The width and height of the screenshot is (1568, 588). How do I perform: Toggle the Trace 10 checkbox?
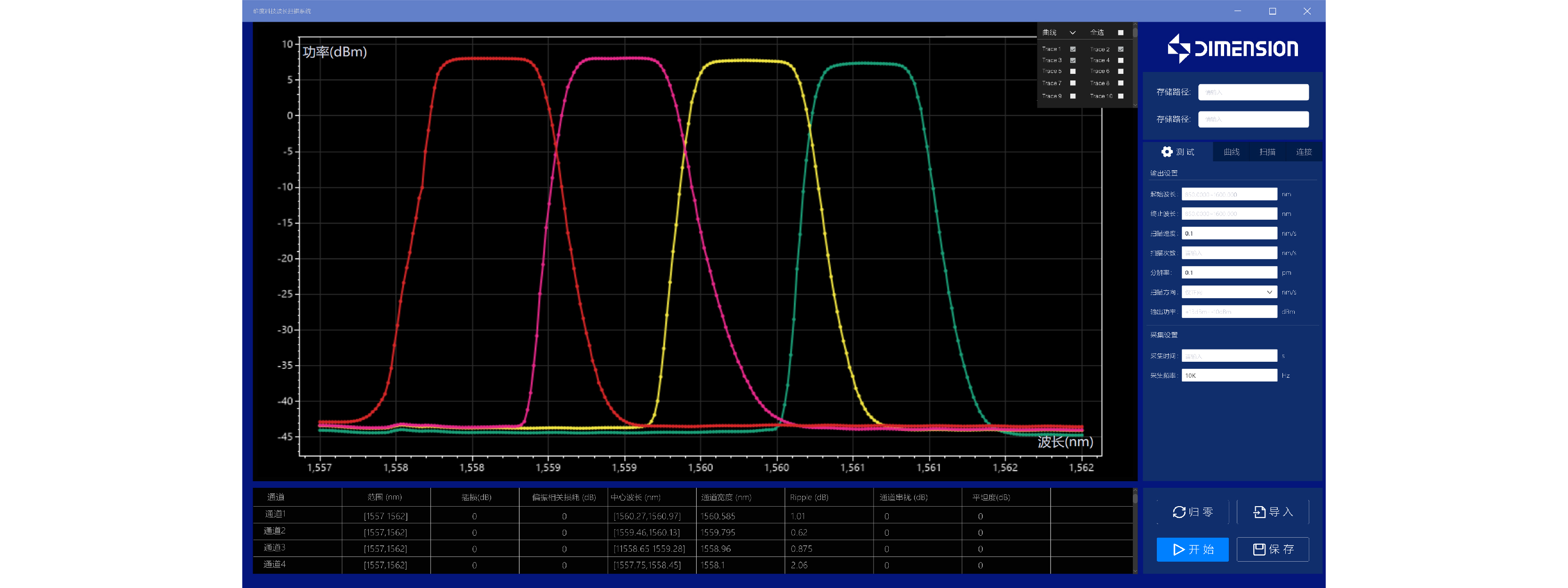pyautogui.click(x=1121, y=96)
